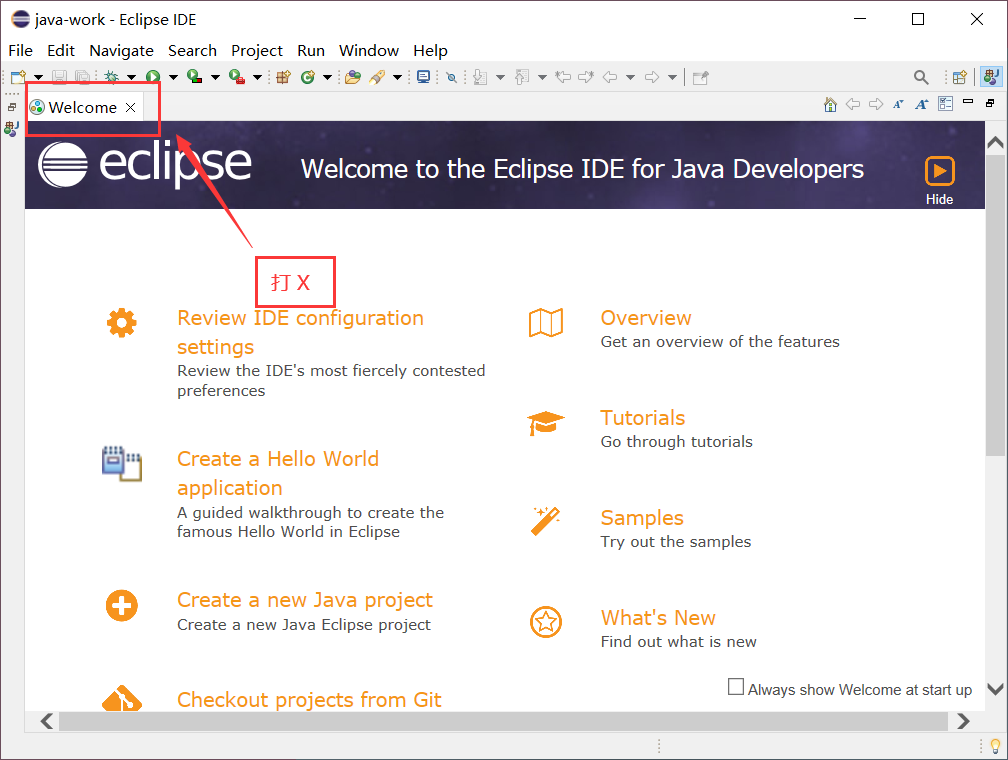Click the Hide welcome button

pyautogui.click(x=939, y=181)
